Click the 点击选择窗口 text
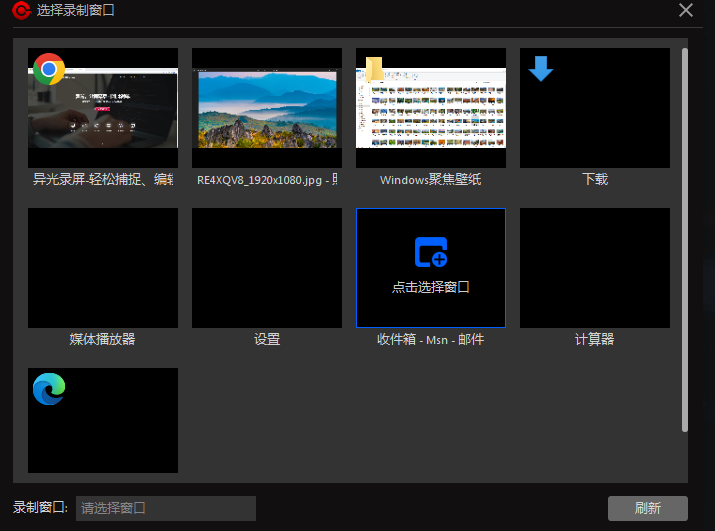 coord(431,287)
